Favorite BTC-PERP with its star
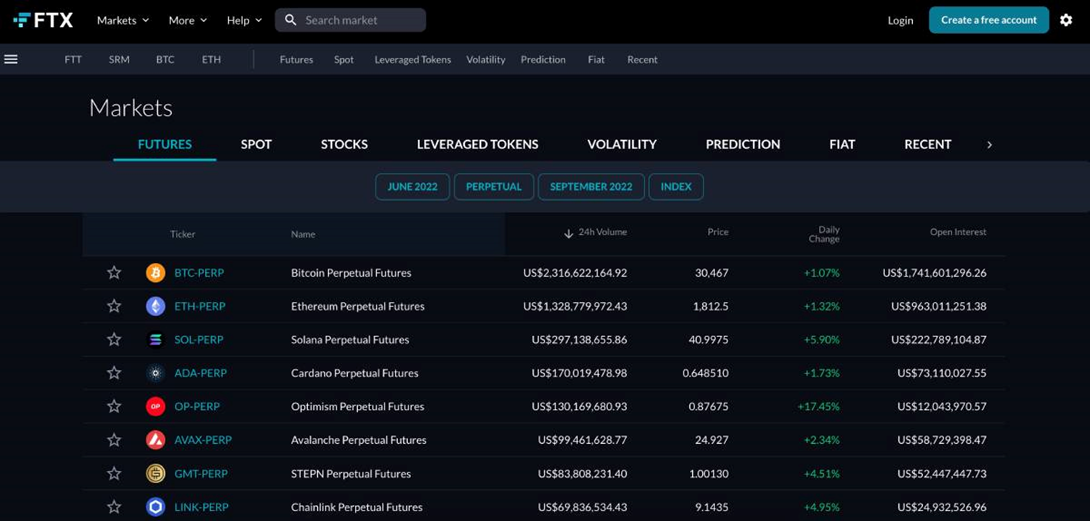Image resolution: width=1090 pixels, height=521 pixels. click(x=114, y=273)
